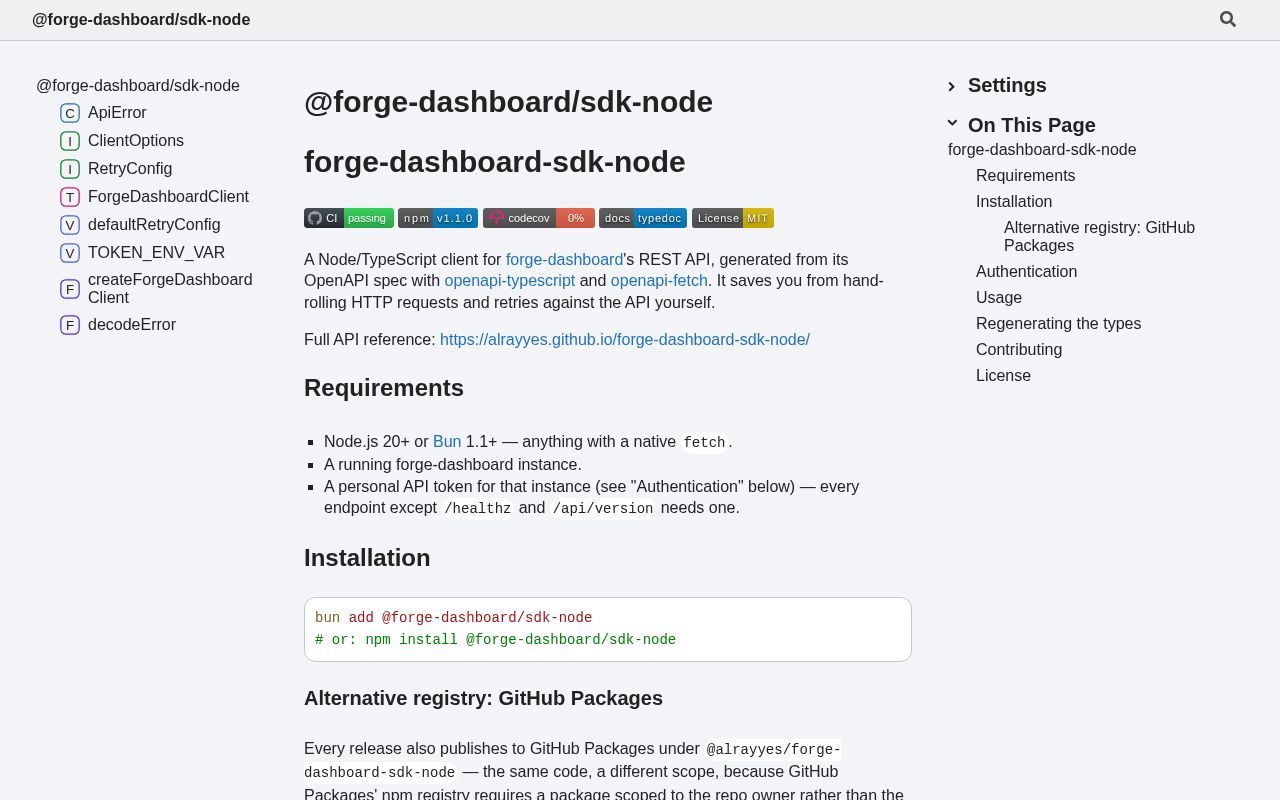1280x800 pixels.
Task: Open the ForgeDashboardClient type page
Action: (168, 197)
